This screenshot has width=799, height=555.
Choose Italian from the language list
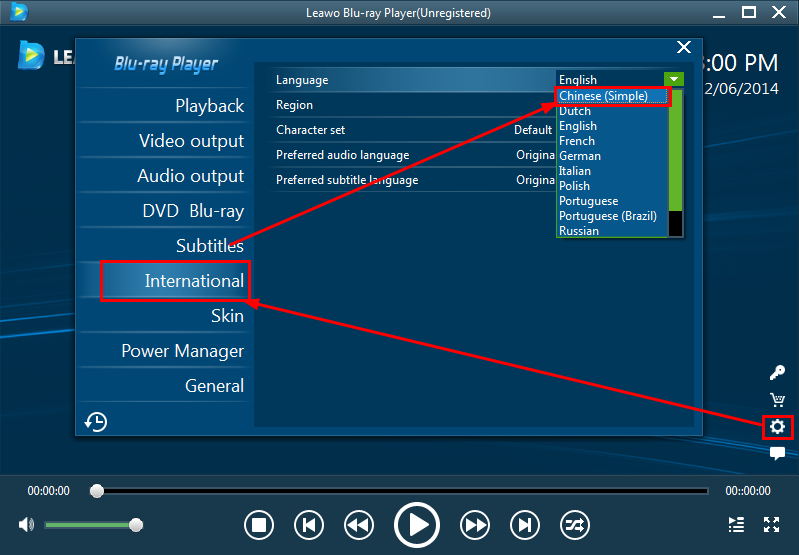(x=612, y=171)
